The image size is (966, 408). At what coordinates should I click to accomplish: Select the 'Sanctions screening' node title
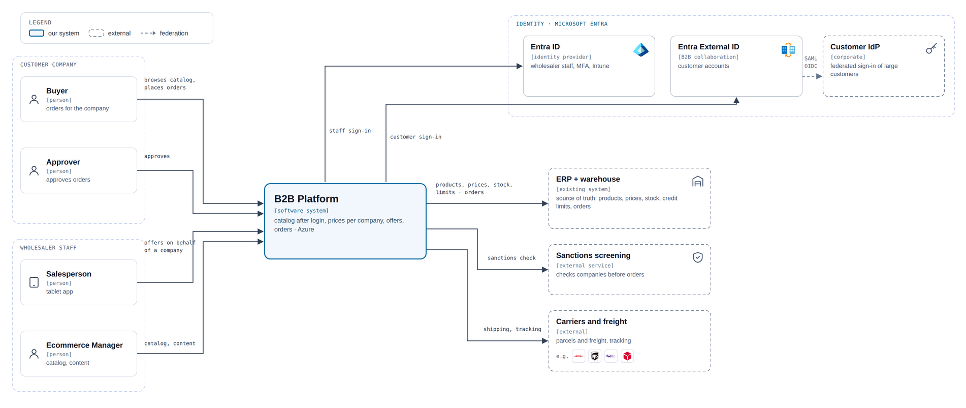(x=593, y=255)
